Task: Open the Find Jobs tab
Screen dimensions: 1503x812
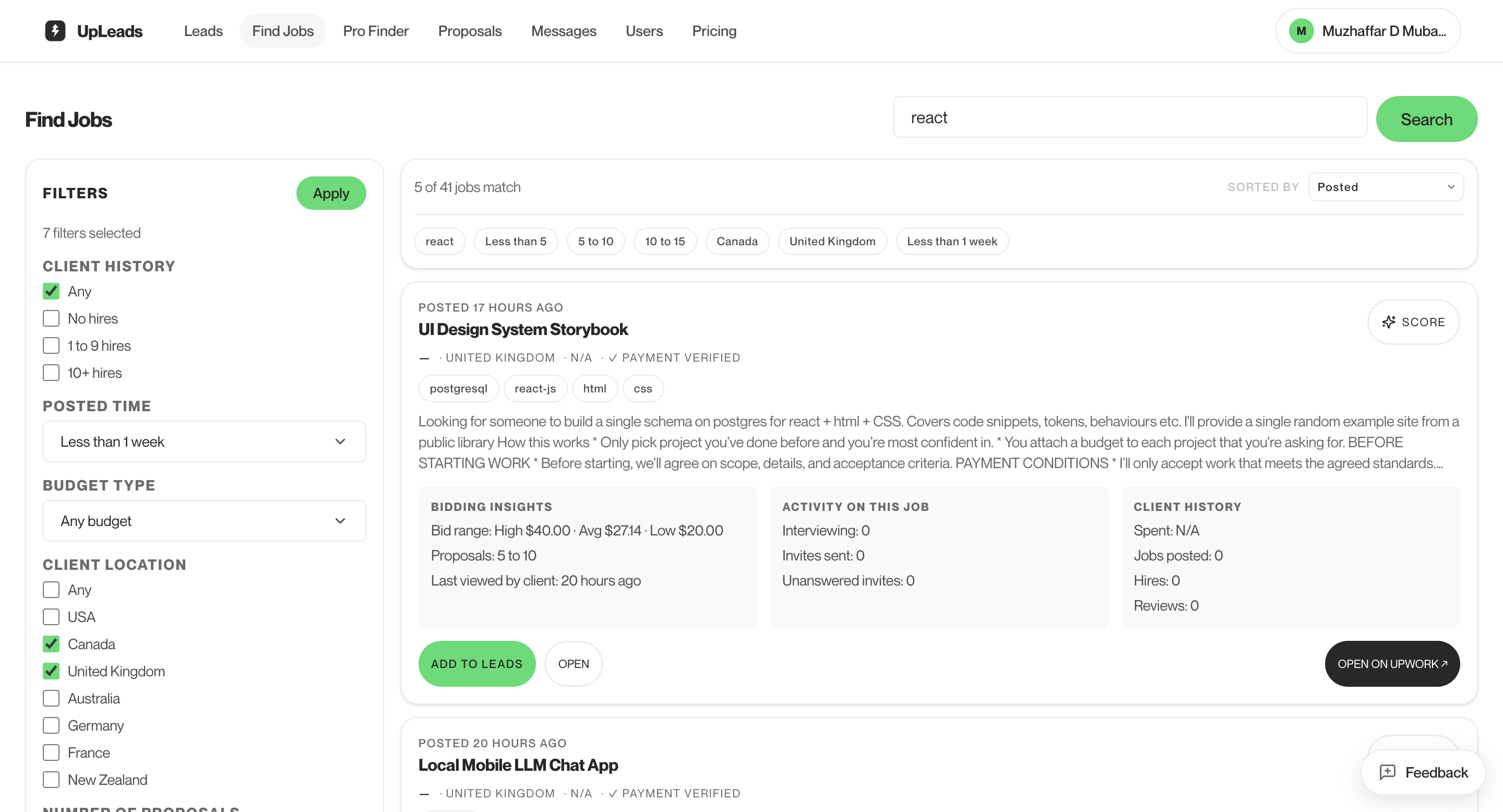Action: coord(282,31)
